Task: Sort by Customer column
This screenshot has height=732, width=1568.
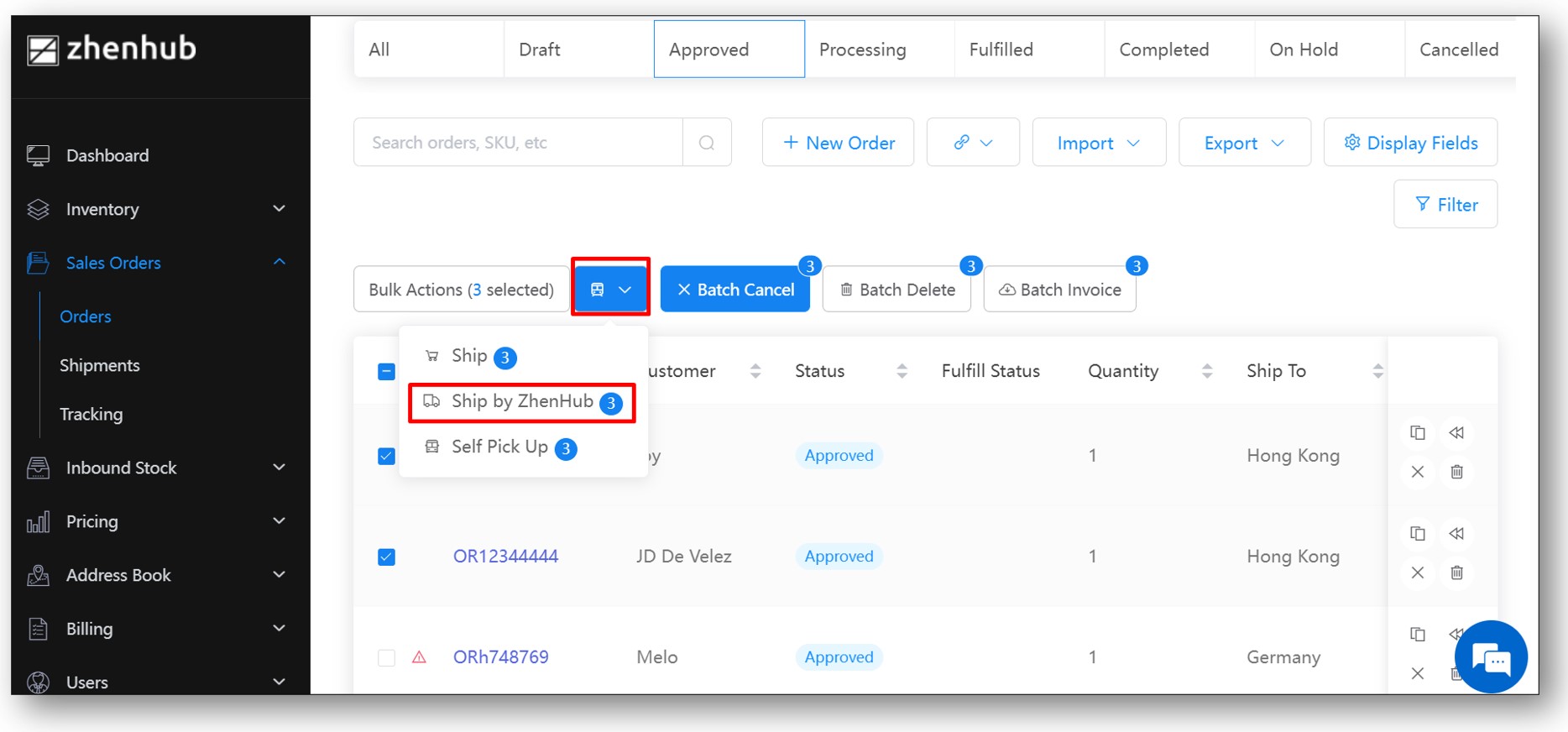Action: coord(755,371)
